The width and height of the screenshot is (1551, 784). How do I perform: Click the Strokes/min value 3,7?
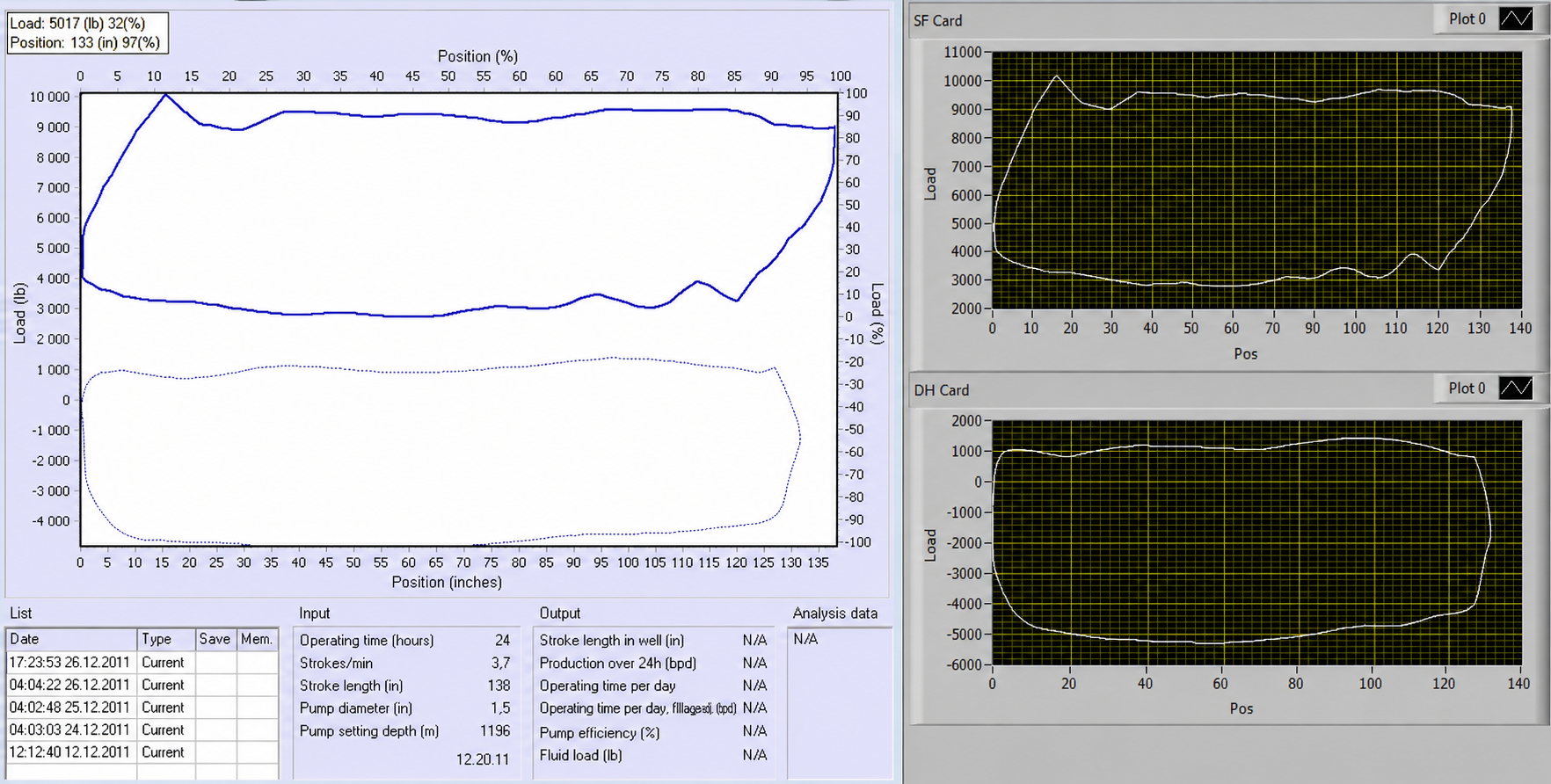tap(500, 663)
